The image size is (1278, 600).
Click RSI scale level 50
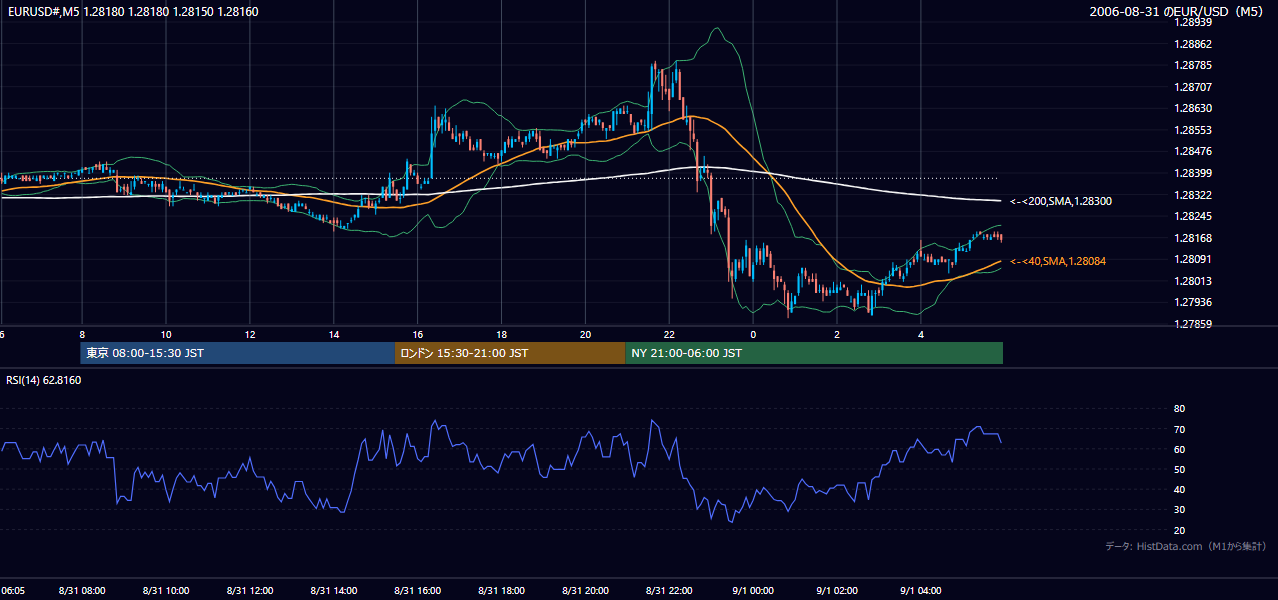[1179, 469]
